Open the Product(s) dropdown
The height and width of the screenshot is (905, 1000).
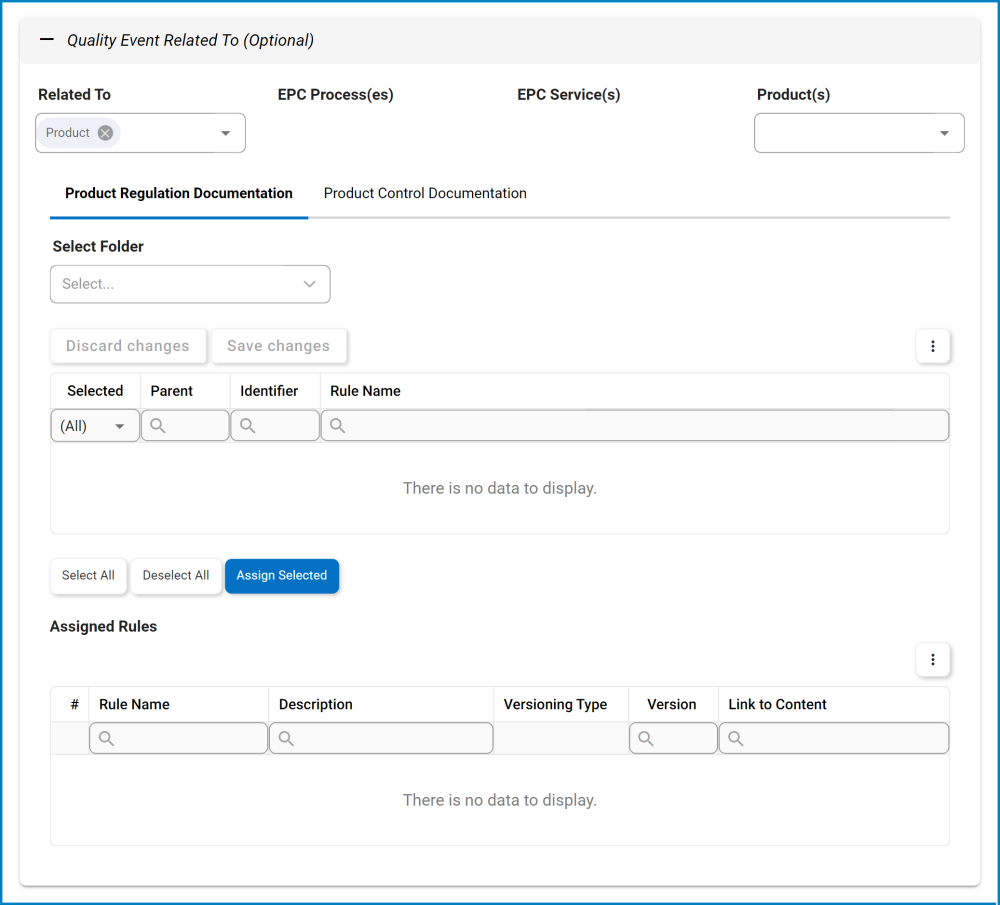(943, 132)
